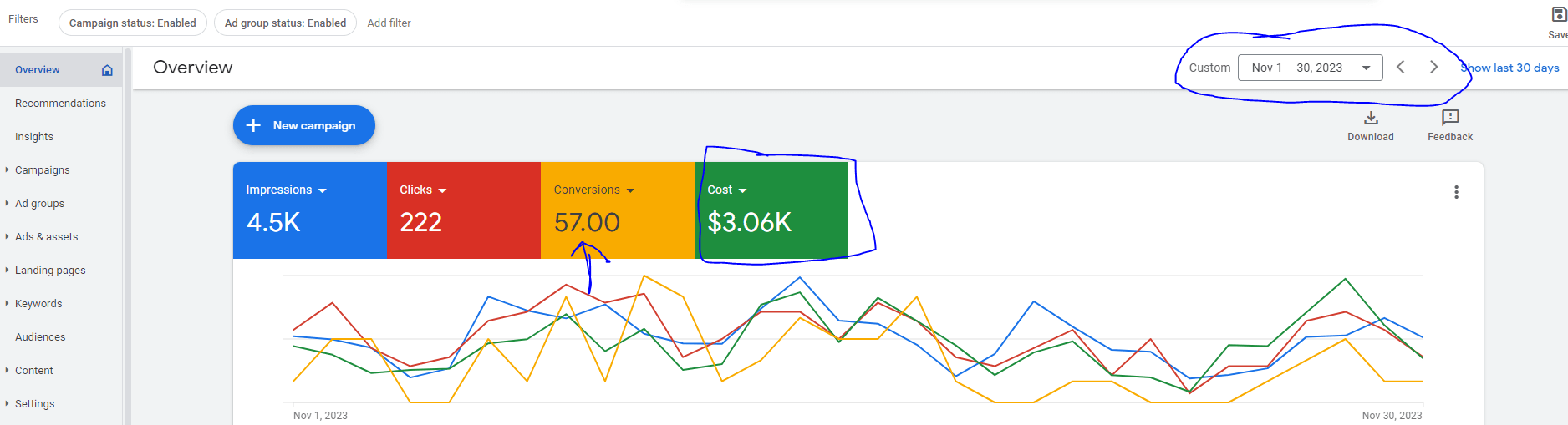Go to next date range arrow
The image size is (1568, 425).
(1433, 67)
